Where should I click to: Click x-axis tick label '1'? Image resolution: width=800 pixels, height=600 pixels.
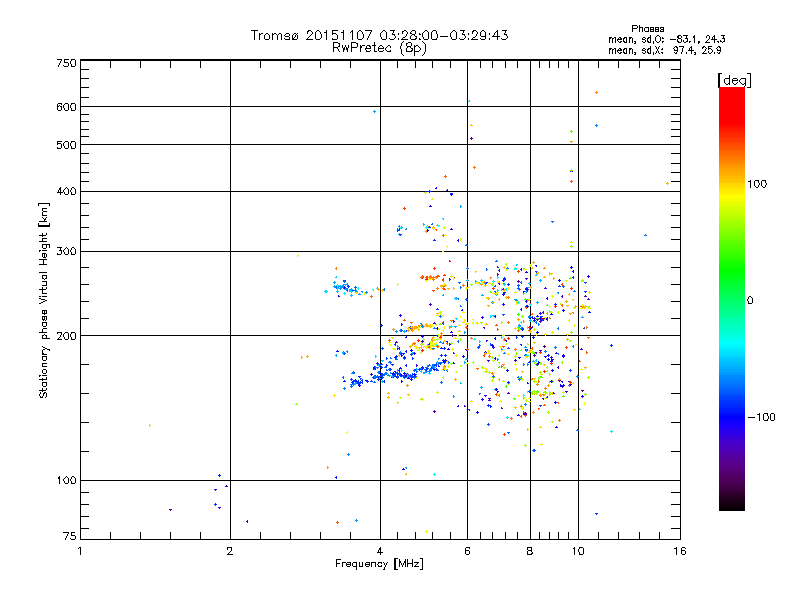click(x=80, y=551)
